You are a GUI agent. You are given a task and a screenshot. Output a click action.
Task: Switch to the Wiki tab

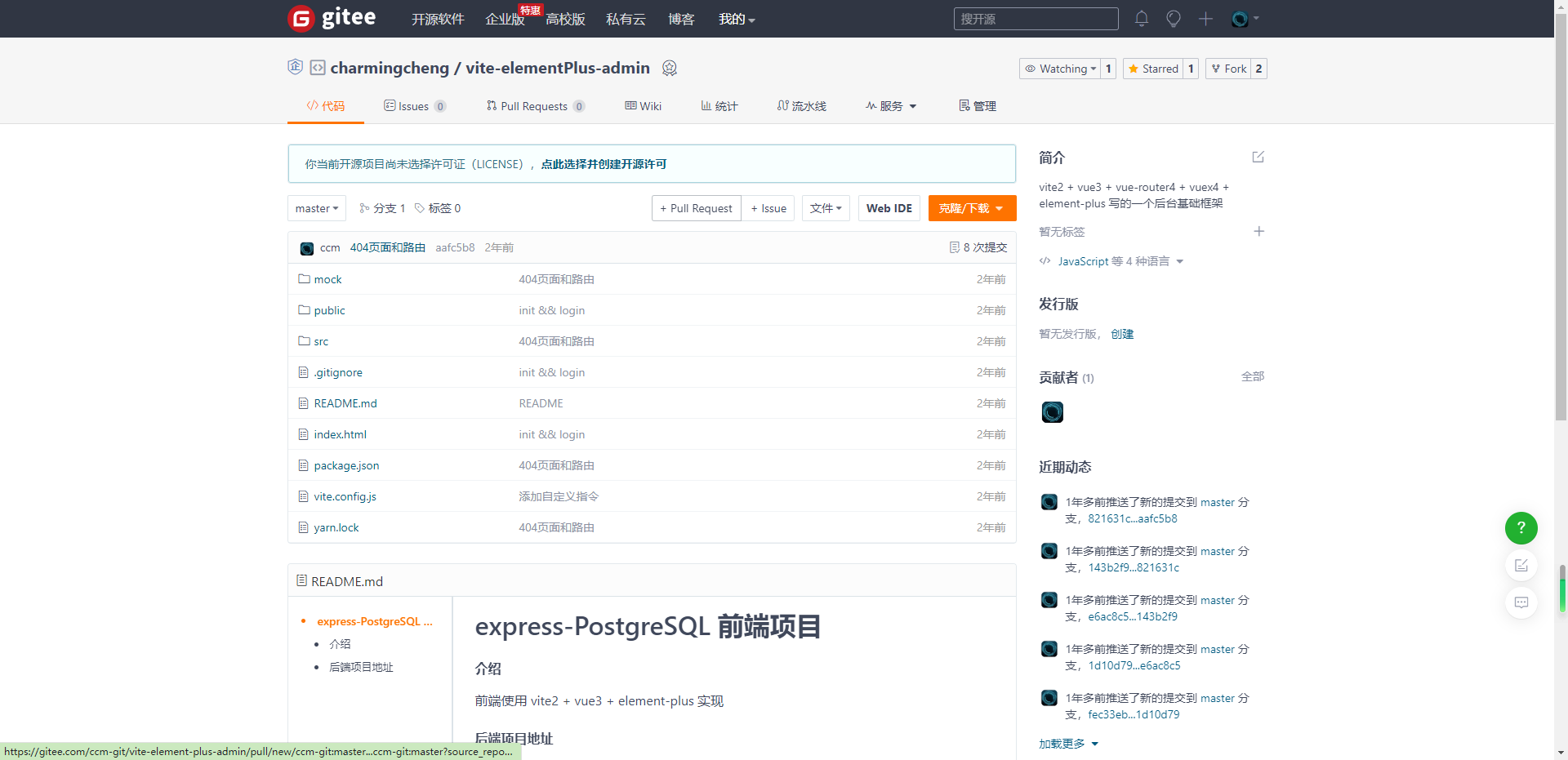point(644,106)
